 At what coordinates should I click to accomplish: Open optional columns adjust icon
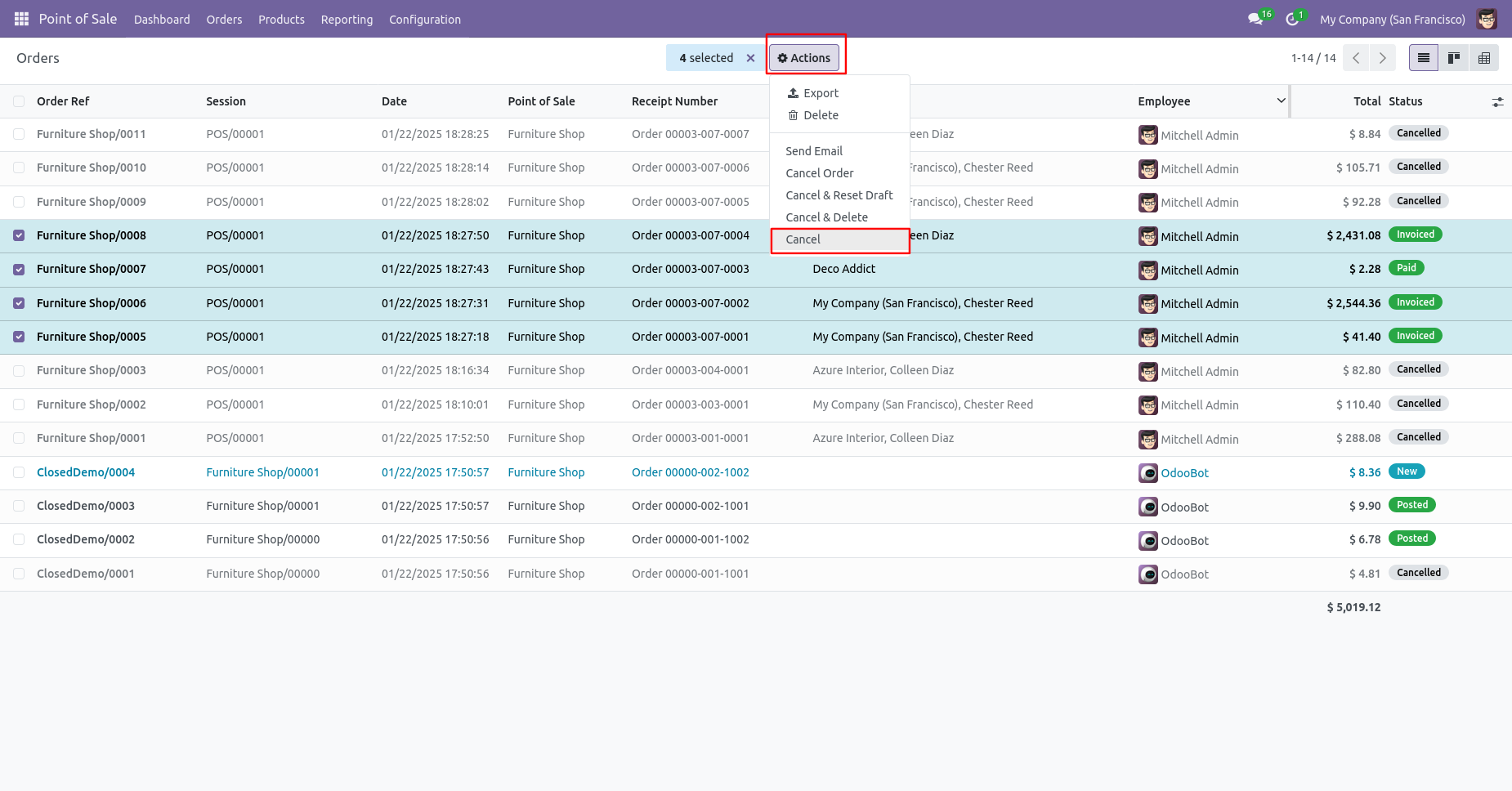(1497, 102)
